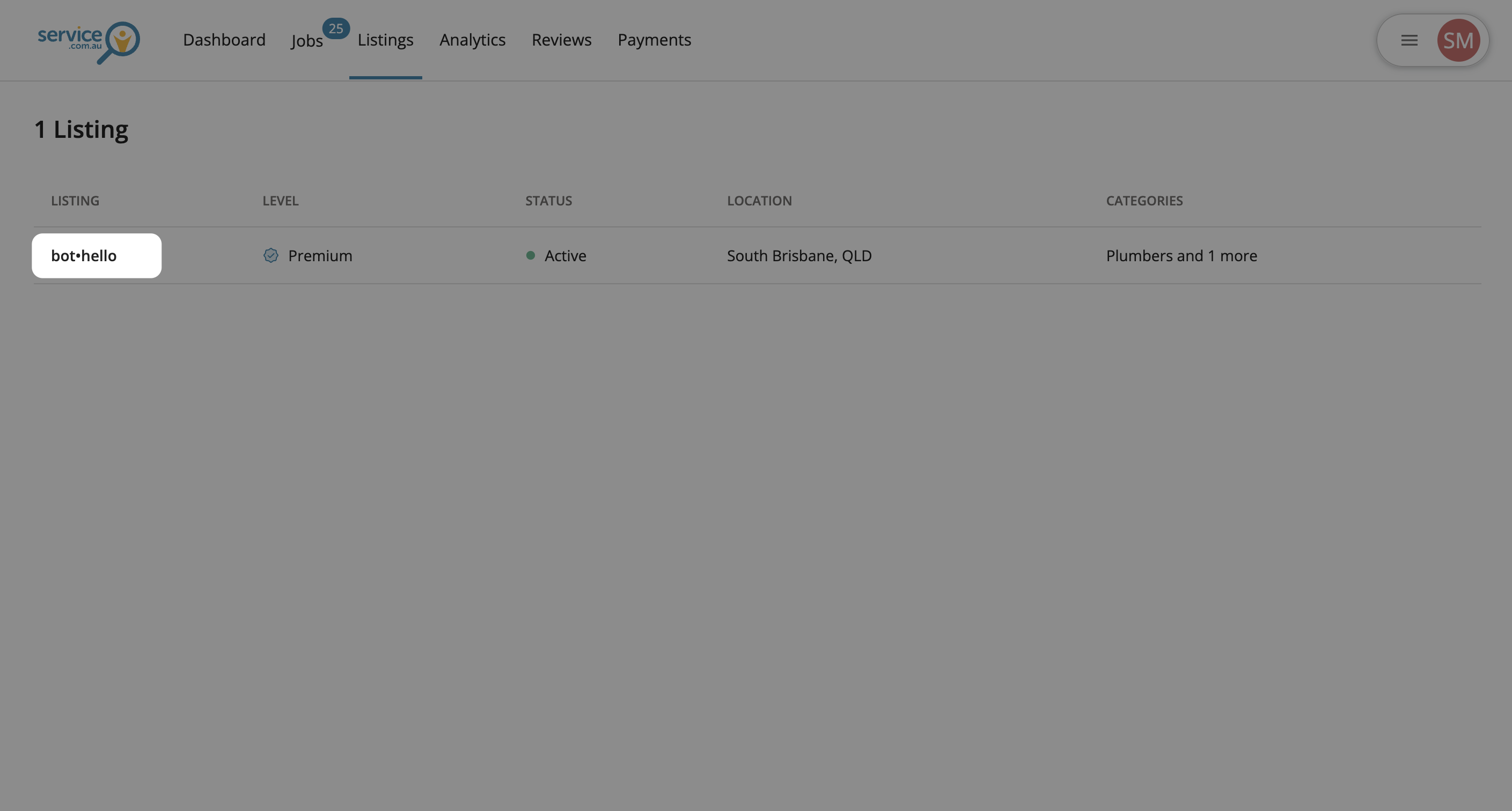Click the STATUS column header
Image resolution: width=1512 pixels, height=811 pixels.
(548, 201)
